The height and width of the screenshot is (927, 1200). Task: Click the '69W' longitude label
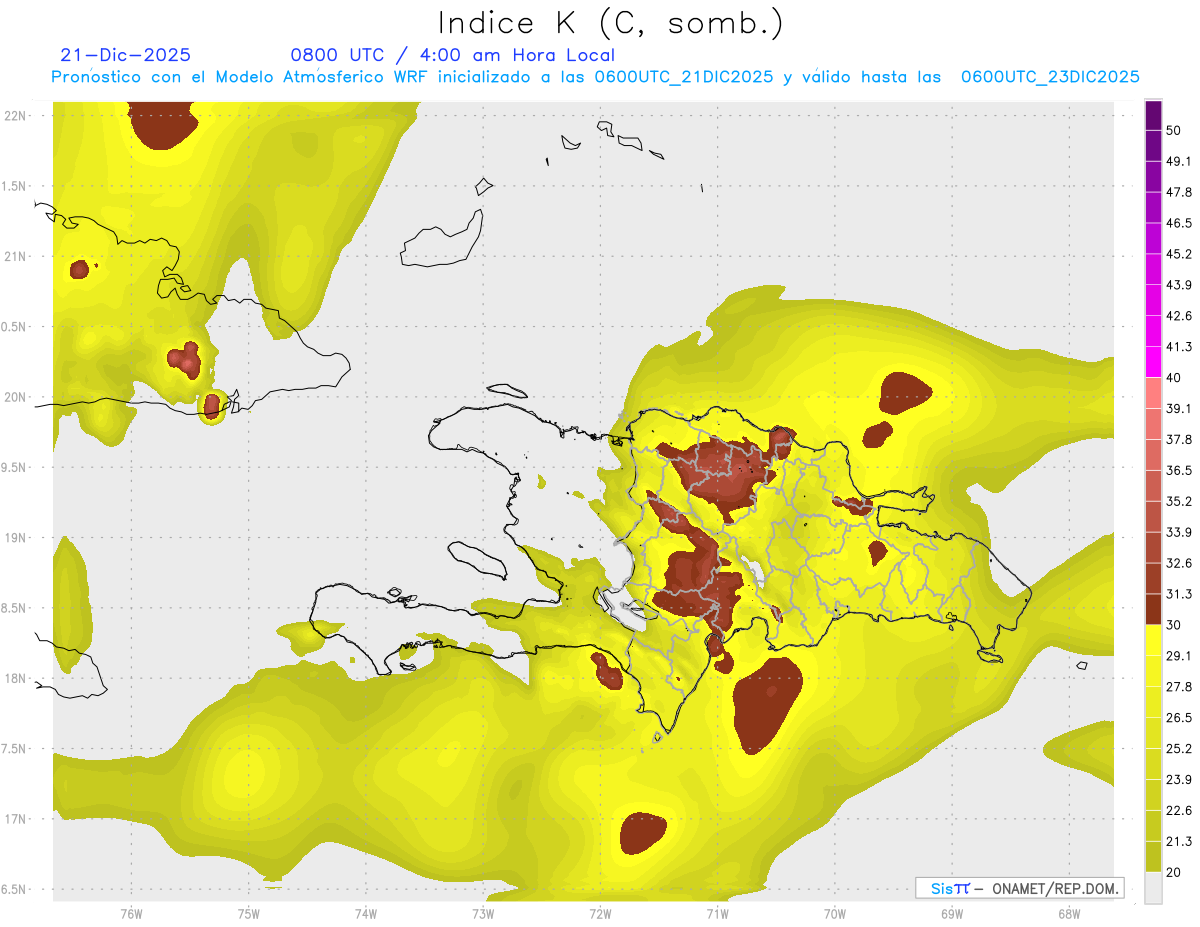coord(952,913)
